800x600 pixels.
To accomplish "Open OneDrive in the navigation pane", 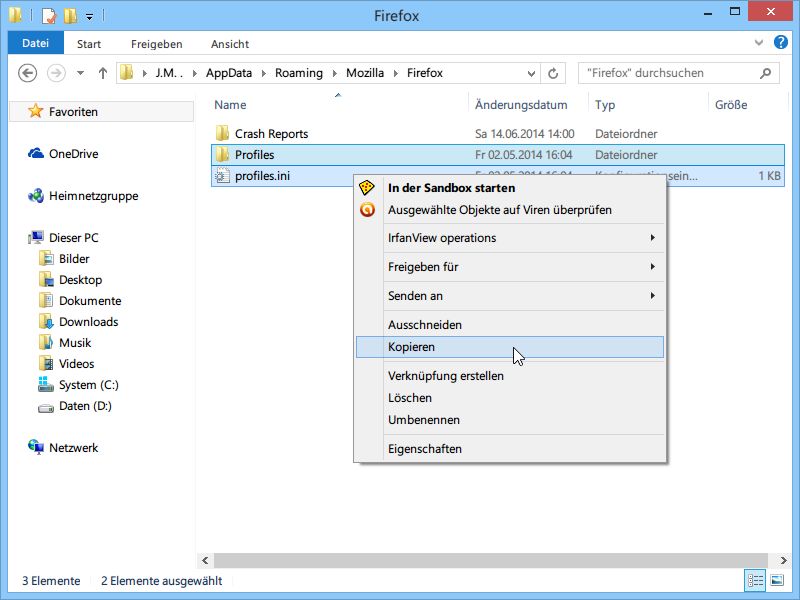I will (x=73, y=154).
